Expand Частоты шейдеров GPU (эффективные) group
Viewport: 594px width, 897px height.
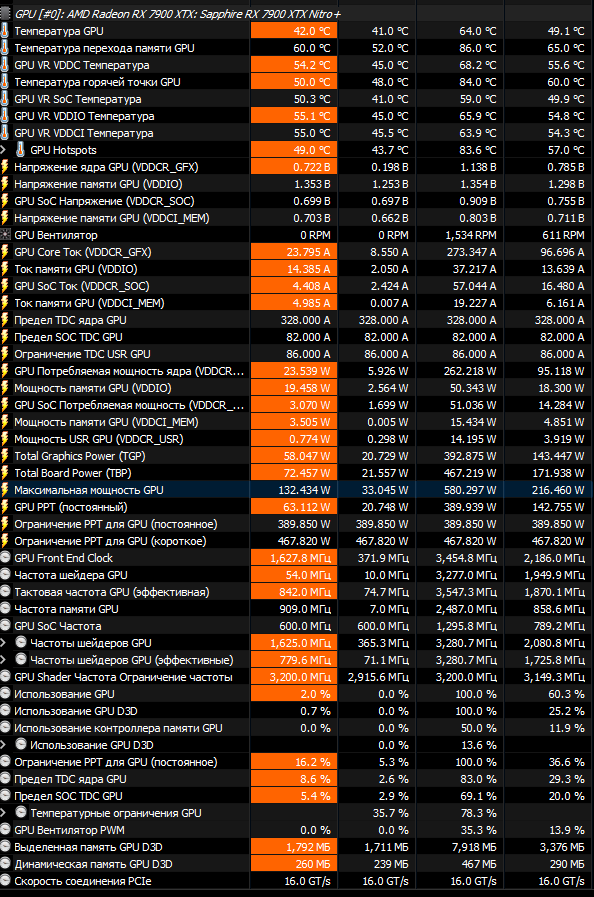[x=3, y=660]
